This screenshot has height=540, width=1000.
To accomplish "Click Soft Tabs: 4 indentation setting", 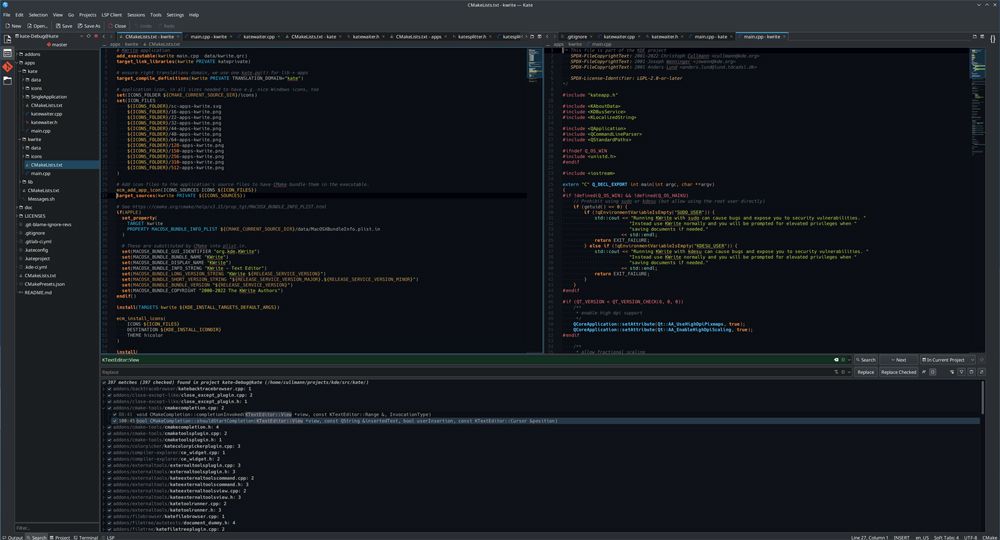I will [x=946, y=537].
